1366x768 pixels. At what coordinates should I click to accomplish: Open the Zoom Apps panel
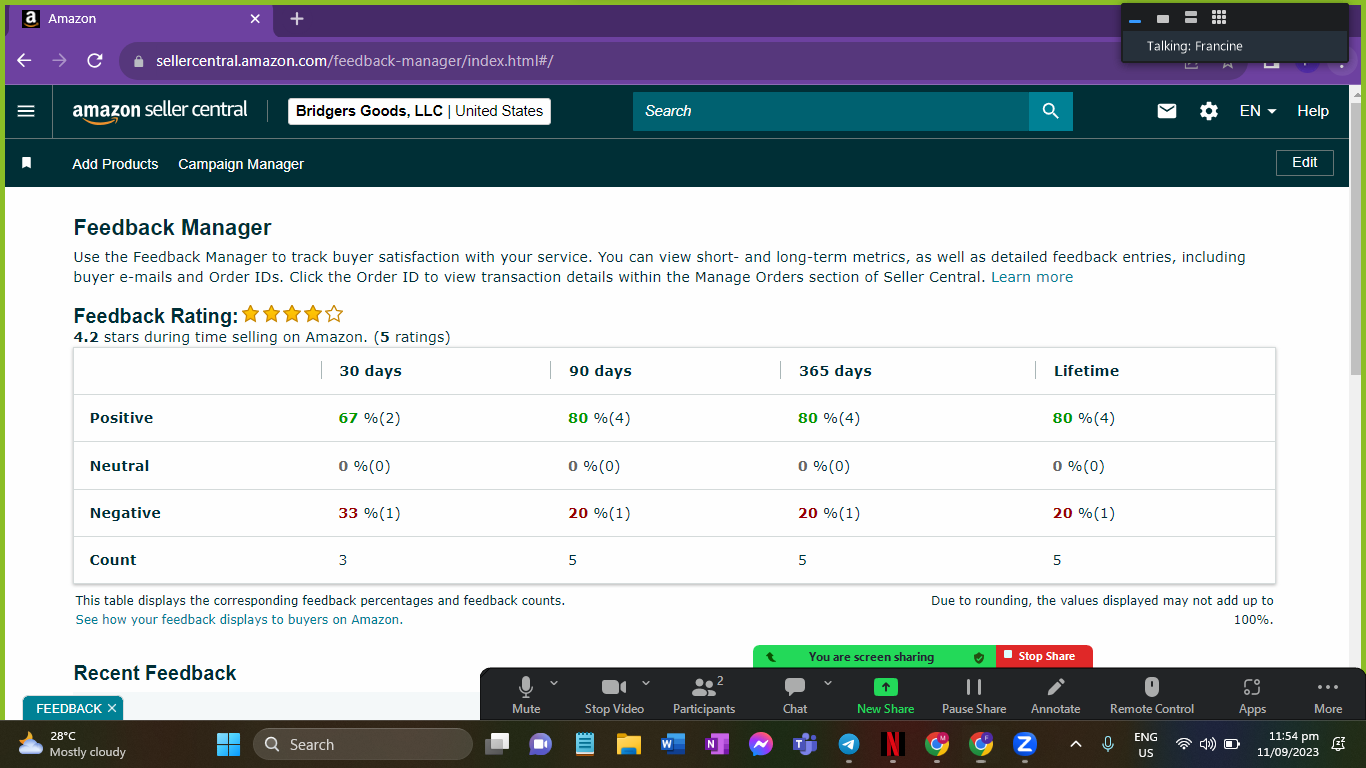(x=1252, y=695)
